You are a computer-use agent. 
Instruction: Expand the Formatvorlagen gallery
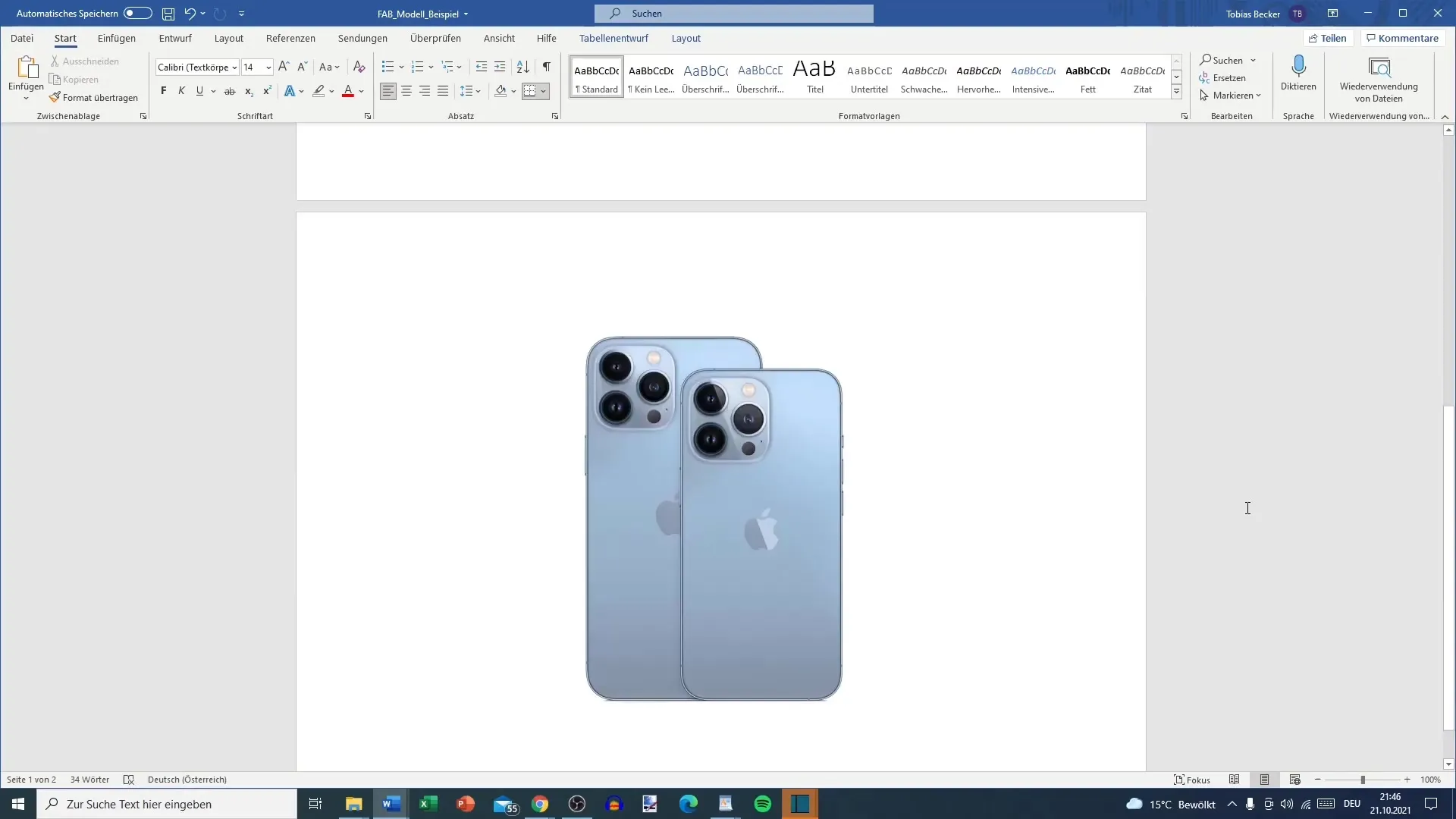1176,91
